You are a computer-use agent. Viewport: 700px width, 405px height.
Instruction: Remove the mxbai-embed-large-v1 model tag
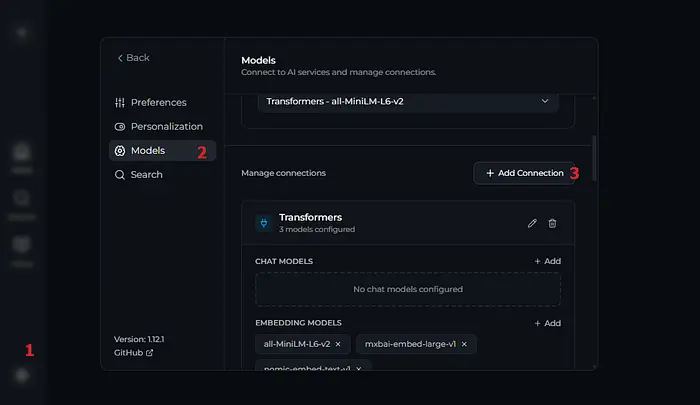pos(464,344)
